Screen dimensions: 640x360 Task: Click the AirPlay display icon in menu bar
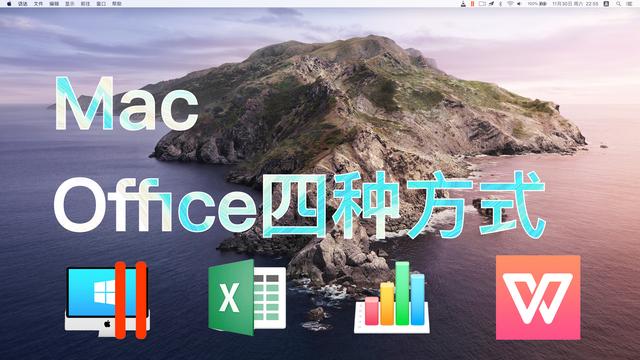[x=482, y=4]
